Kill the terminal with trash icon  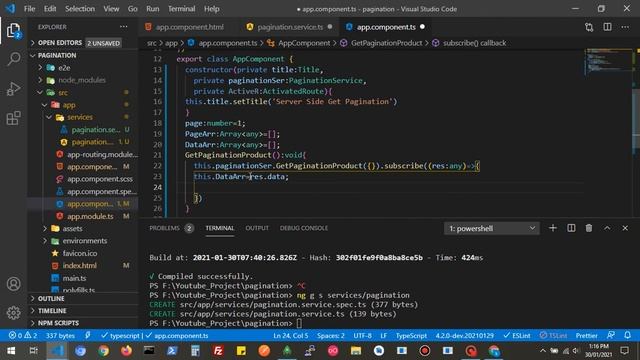589,228
